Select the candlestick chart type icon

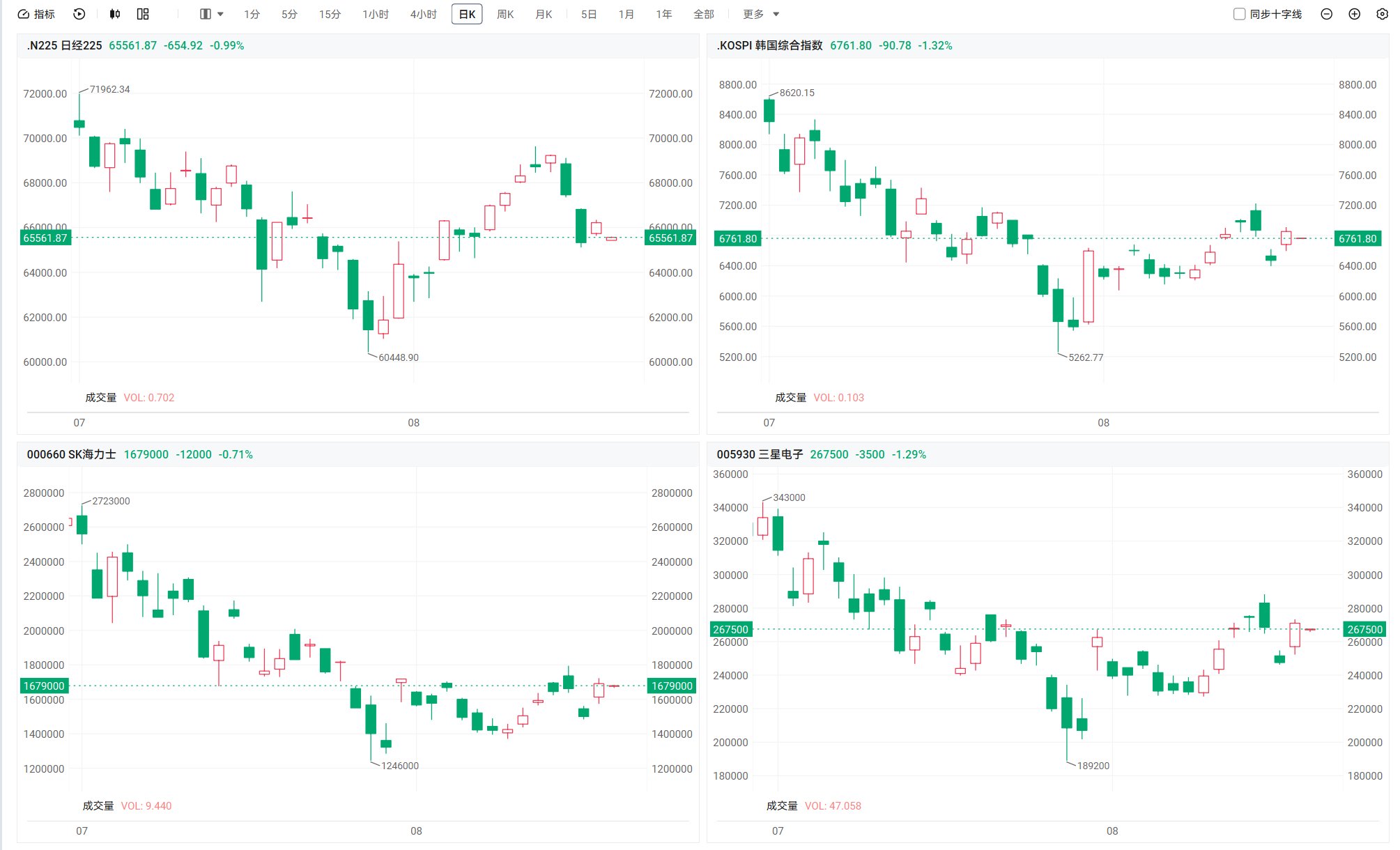[x=115, y=14]
